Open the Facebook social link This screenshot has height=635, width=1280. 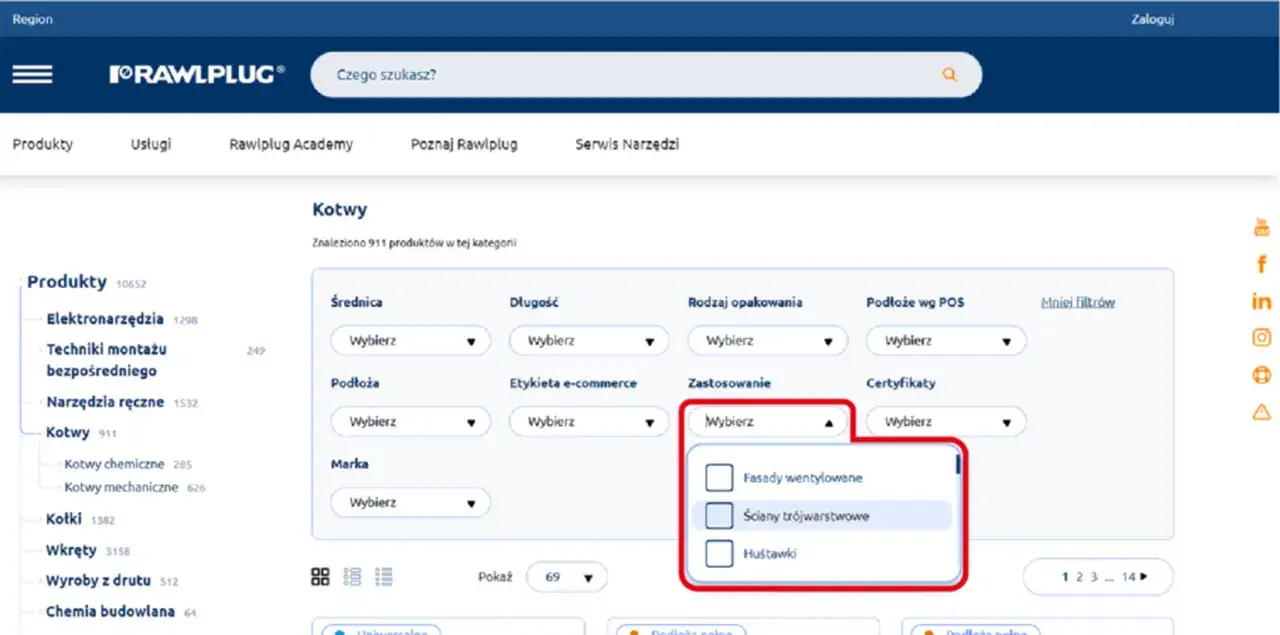point(1261,265)
